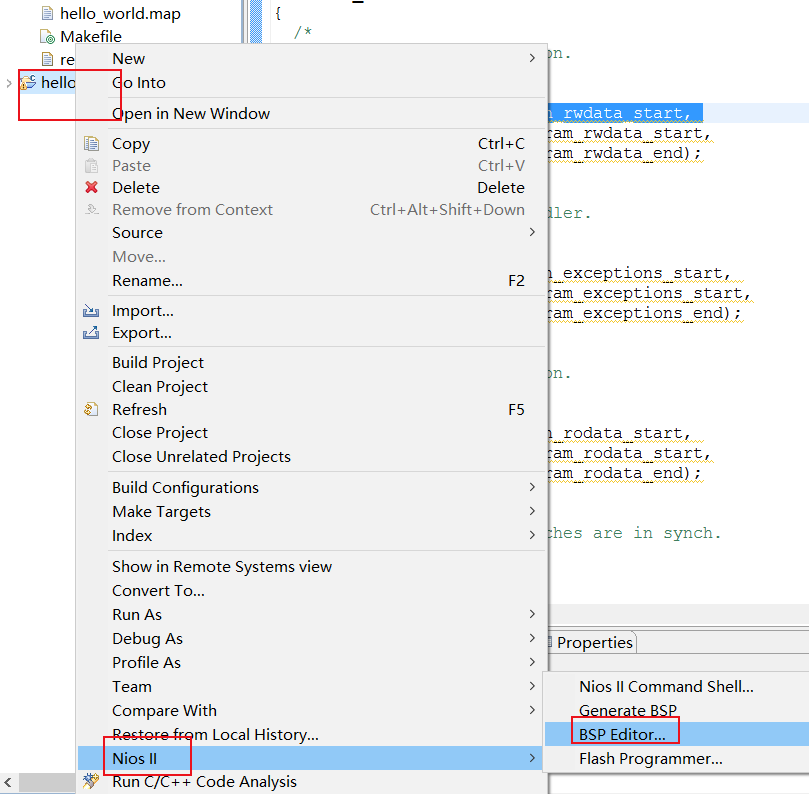Select hello_world.map file in tree

tap(120, 13)
